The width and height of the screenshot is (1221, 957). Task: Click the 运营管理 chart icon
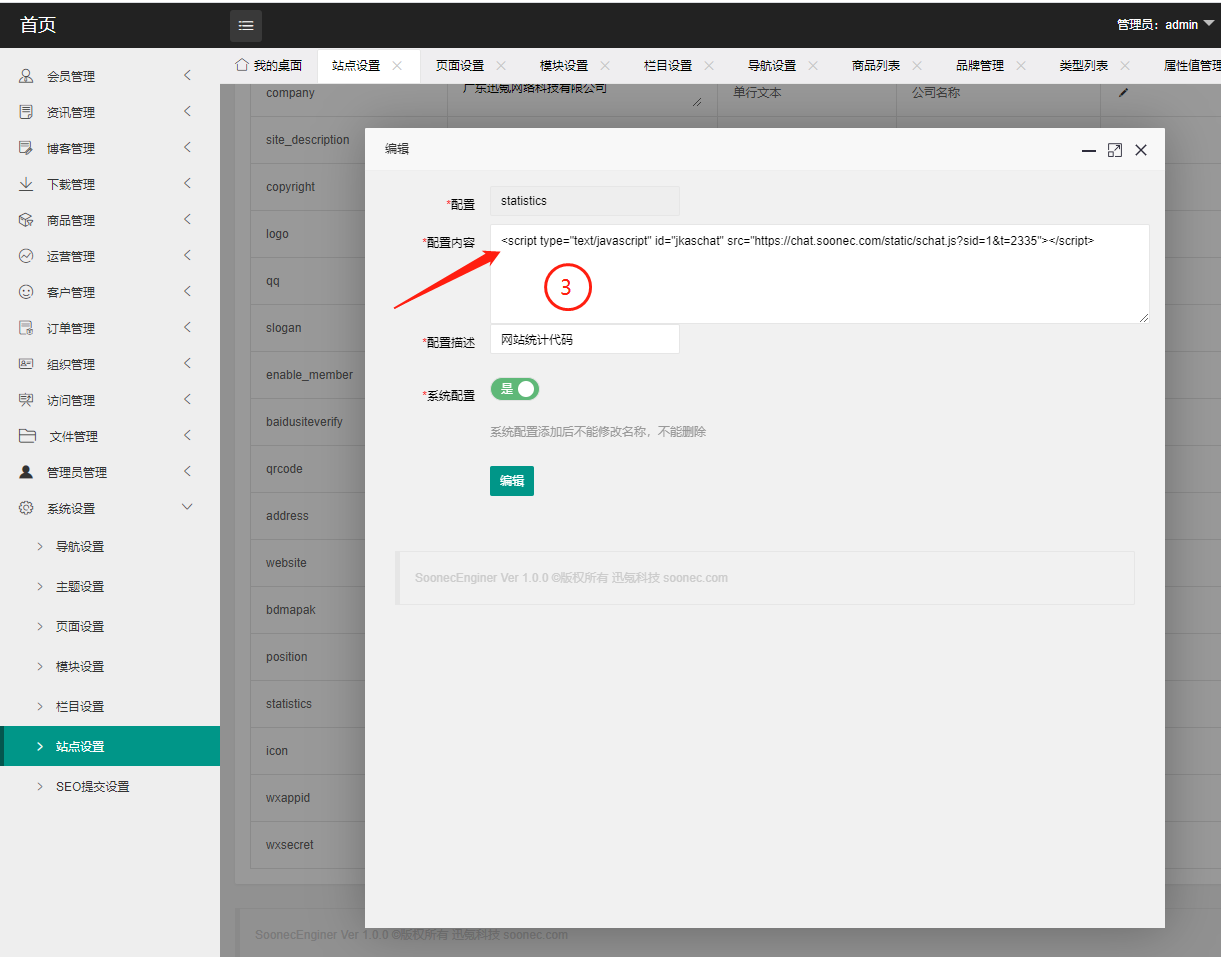[x=26, y=256]
